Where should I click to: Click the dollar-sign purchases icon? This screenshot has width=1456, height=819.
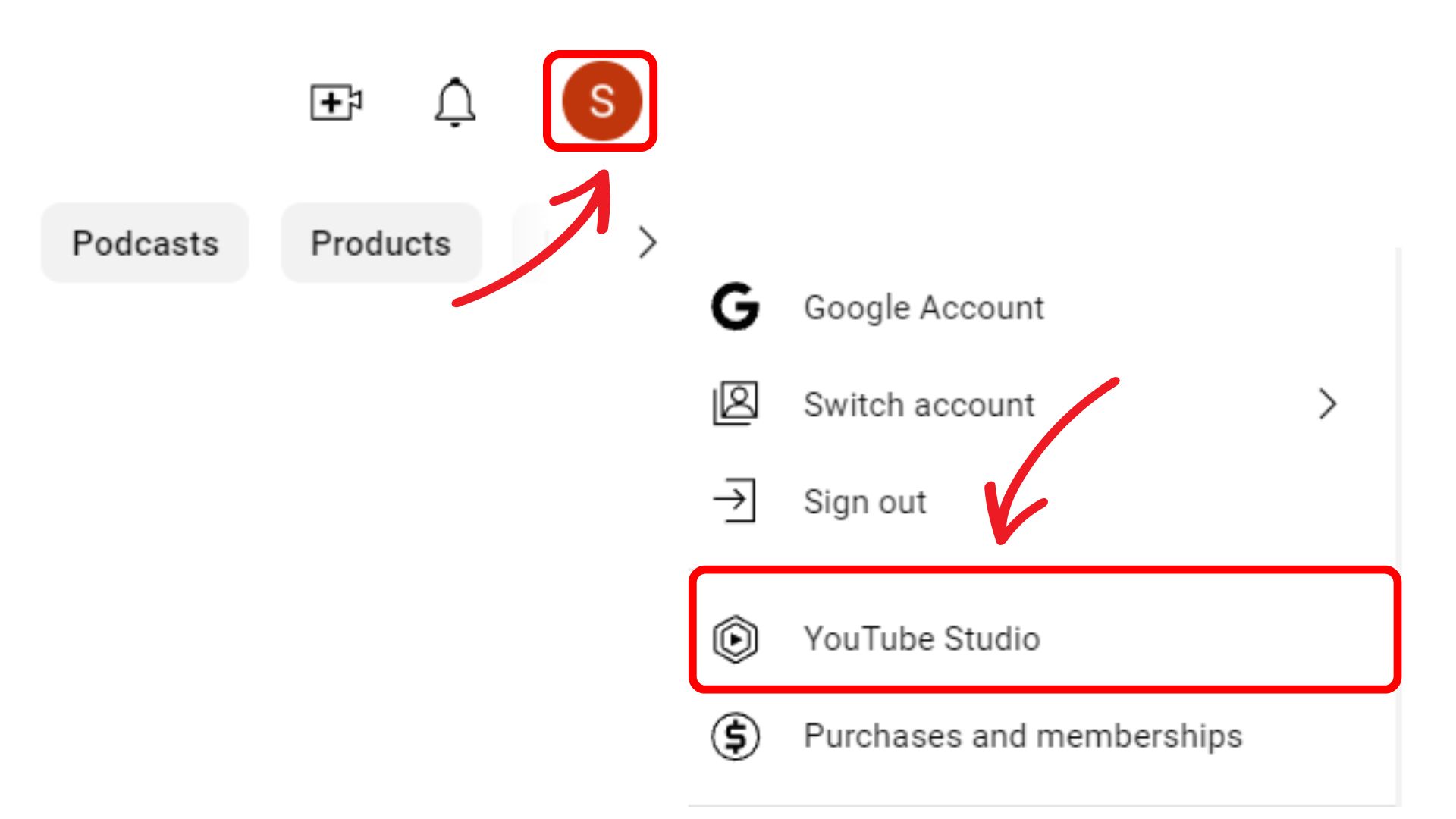735,735
